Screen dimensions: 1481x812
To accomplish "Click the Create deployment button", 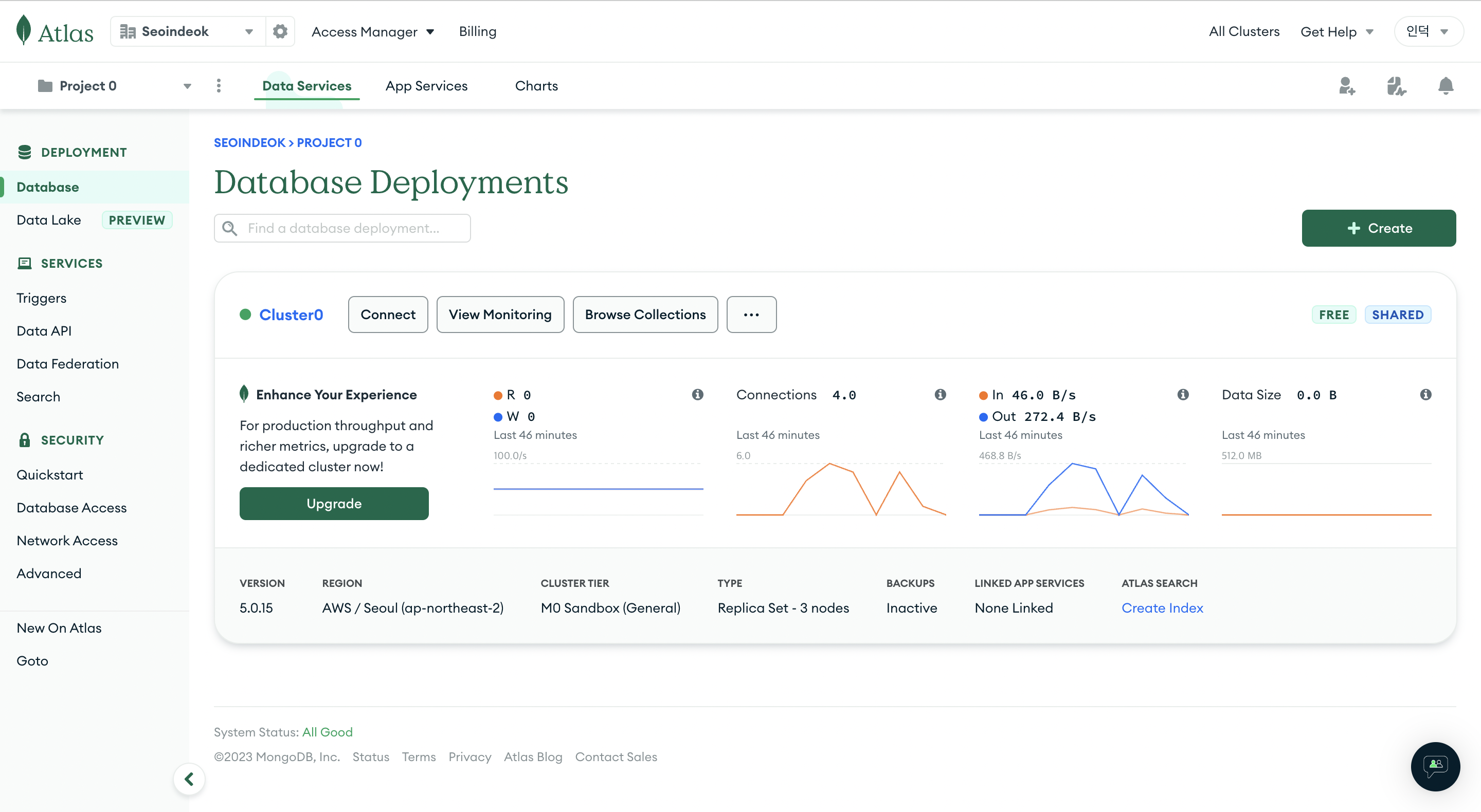I will pos(1379,228).
